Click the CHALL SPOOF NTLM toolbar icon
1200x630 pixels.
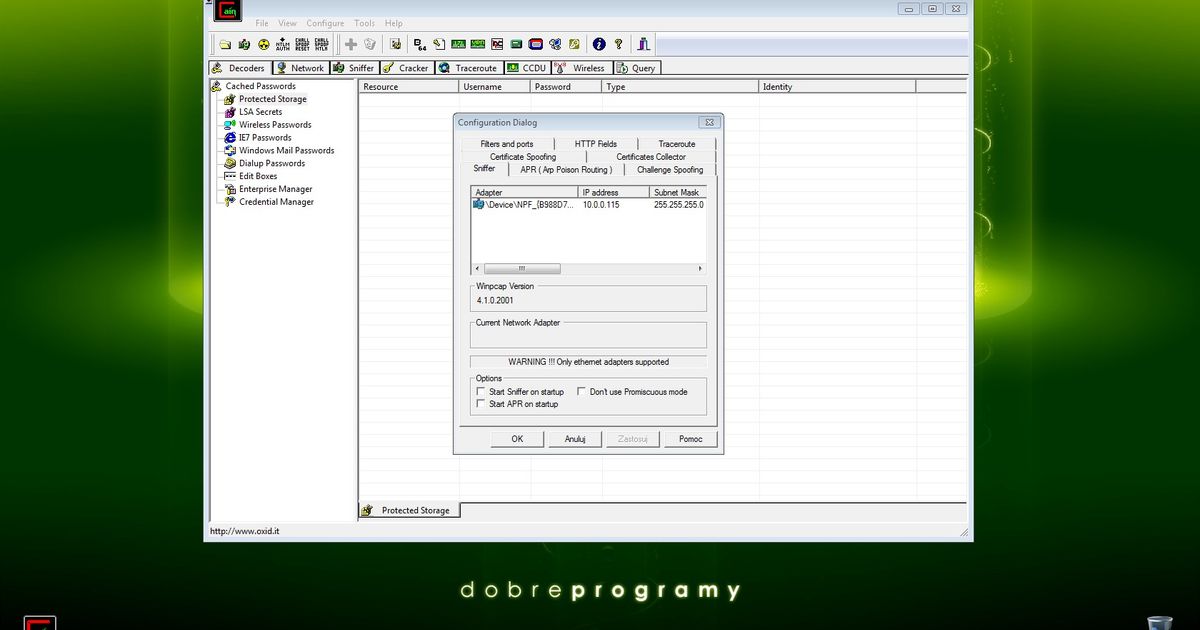coord(321,44)
